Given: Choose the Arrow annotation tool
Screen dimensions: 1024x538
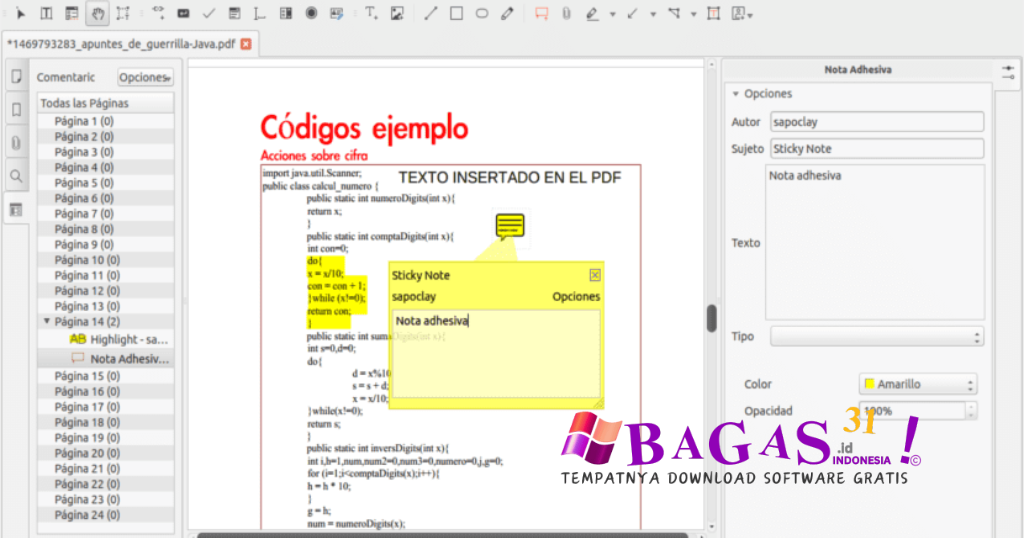Looking at the screenshot, I should coord(632,13).
